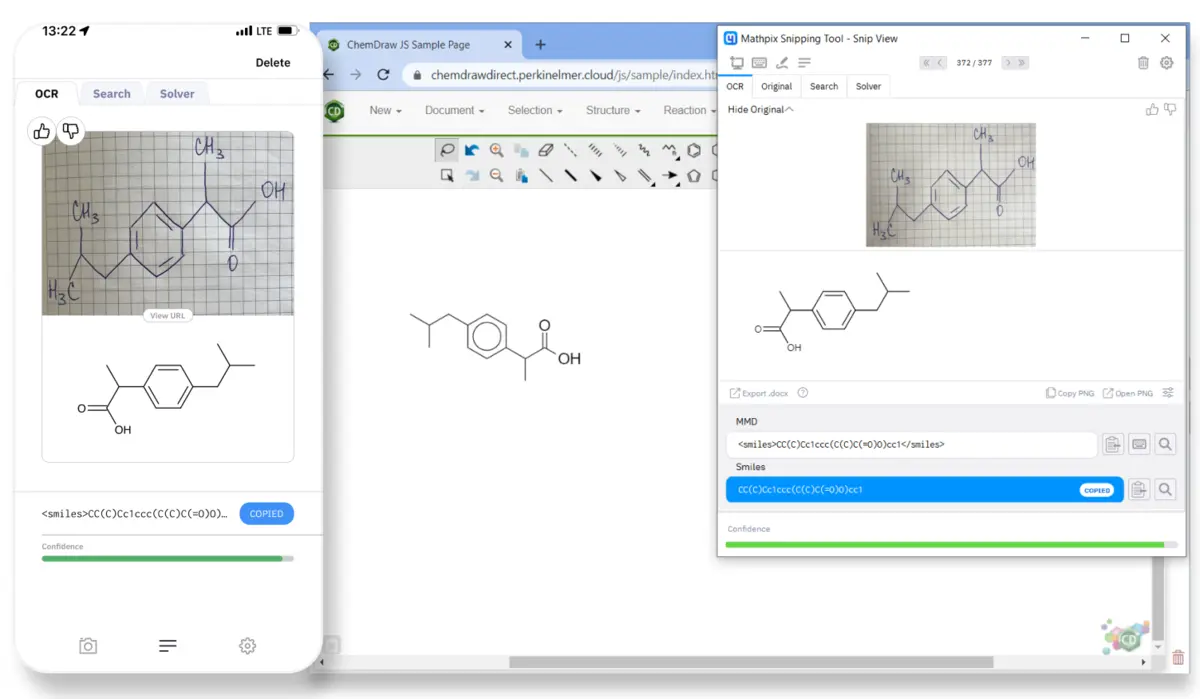1200x699 pixels.
Task: Click thumbs up on the phone result
Action: tap(42, 131)
